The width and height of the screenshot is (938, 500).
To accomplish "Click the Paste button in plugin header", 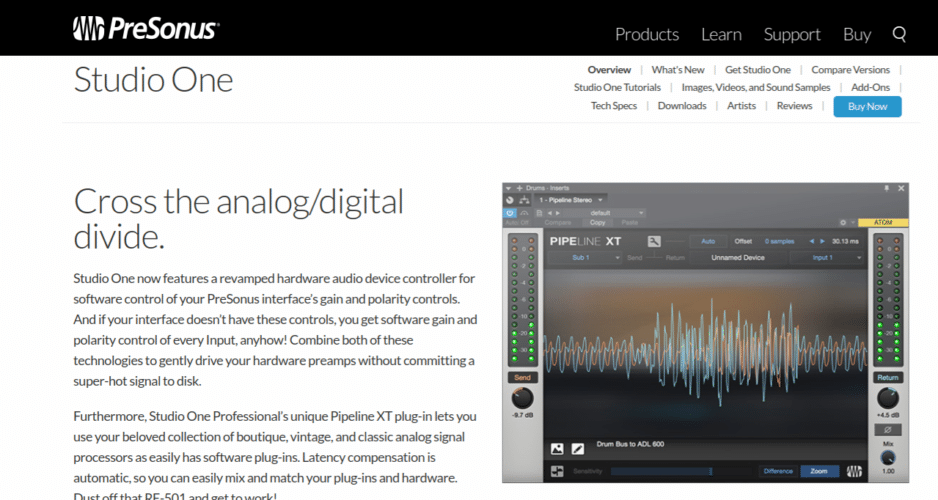I will (x=629, y=222).
